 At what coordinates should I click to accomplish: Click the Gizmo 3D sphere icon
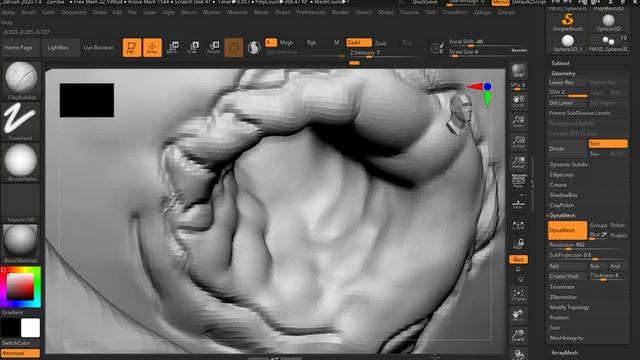click(x=234, y=48)
